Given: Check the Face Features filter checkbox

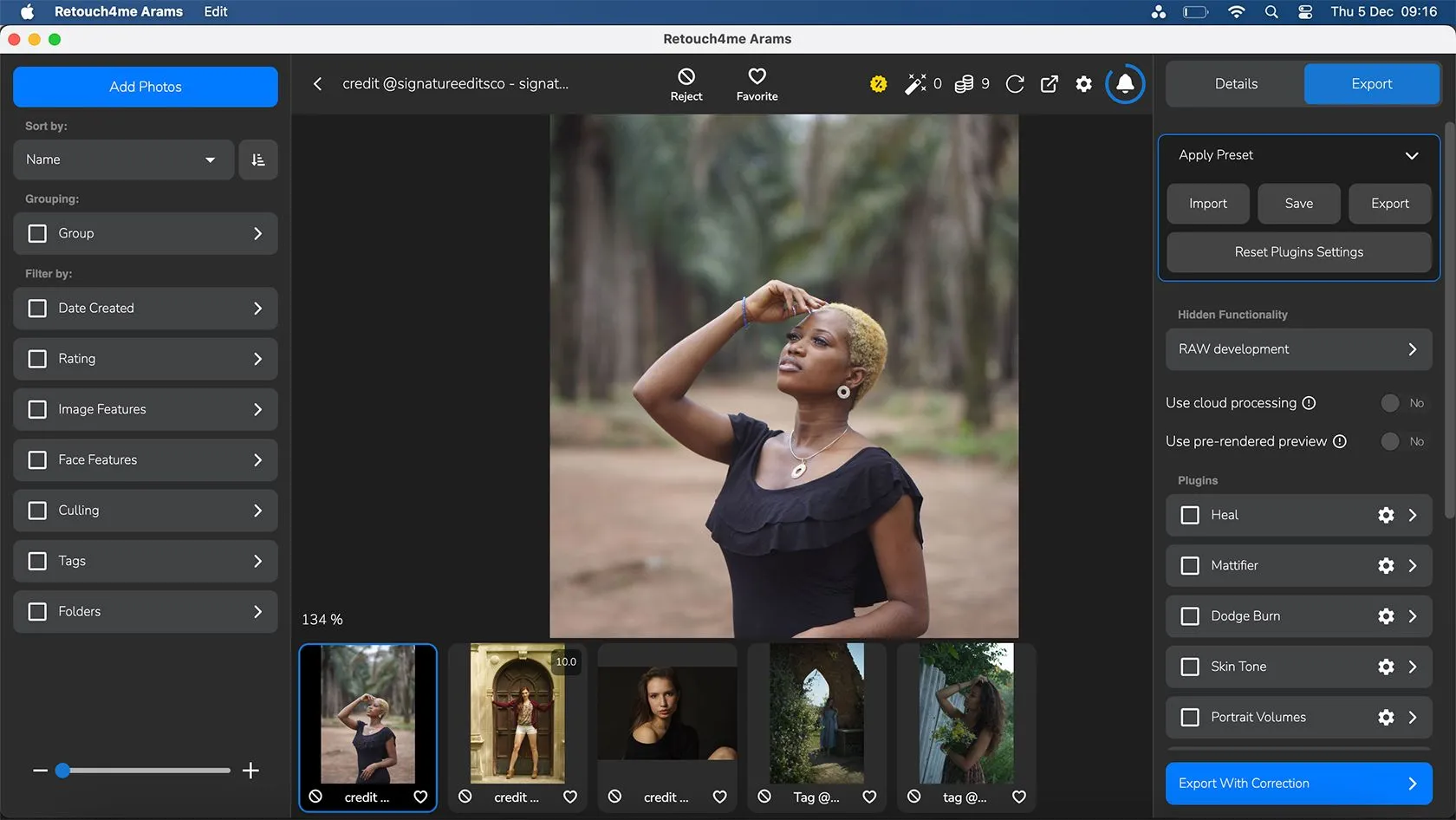Looking at the screenshot, I should pos(37,460).
